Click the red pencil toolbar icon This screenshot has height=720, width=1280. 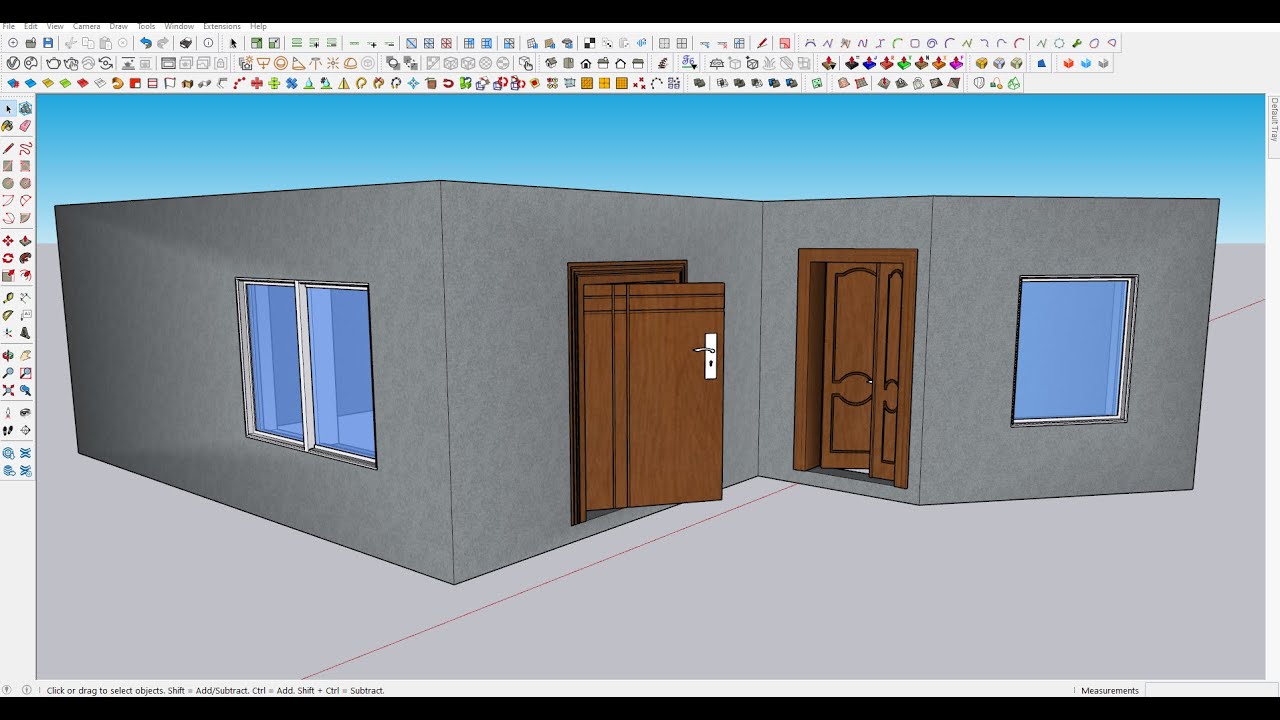[762, 43]
